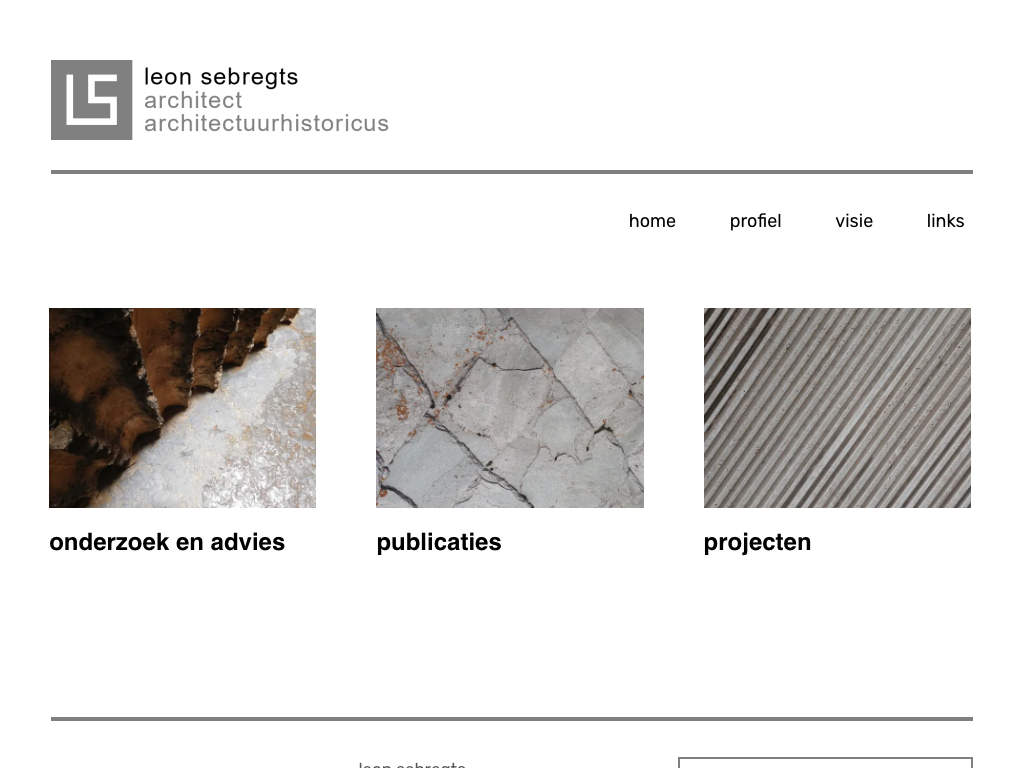Click the grey LS logo icon
This screenshot has height=768, width=1024.
[x=91, y=100]
